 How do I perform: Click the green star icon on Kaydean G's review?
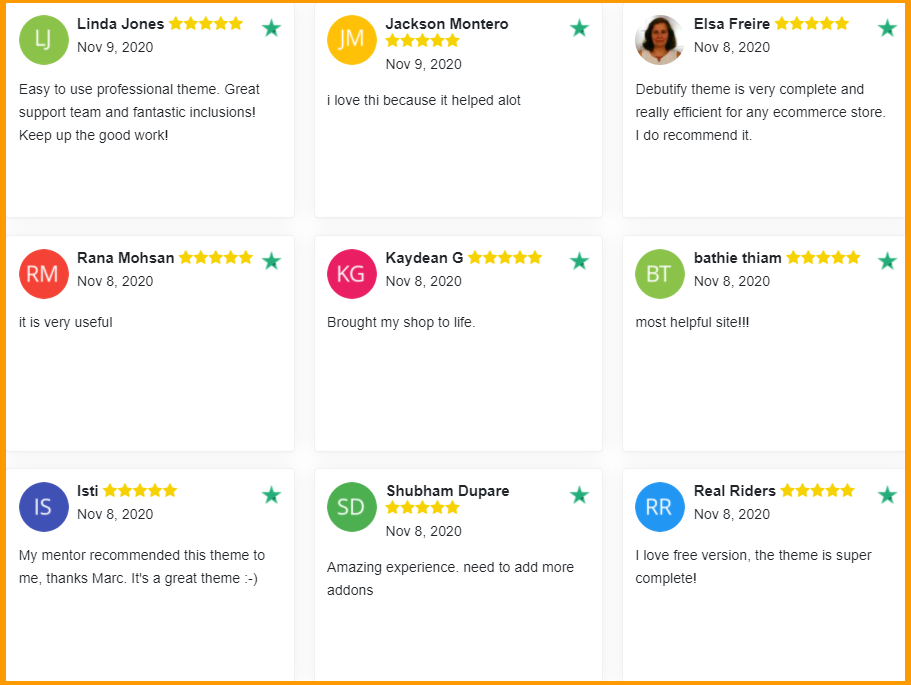579,261
